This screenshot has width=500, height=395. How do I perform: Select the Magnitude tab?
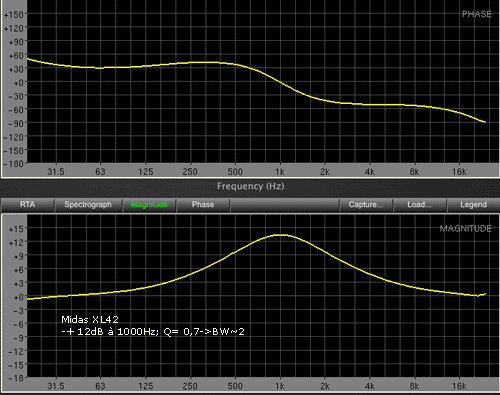(x=149, y=205)
